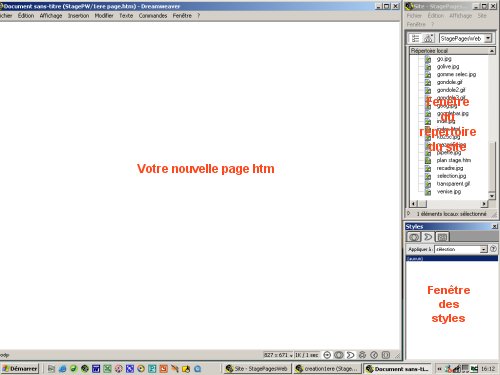Click the venise.jpg image file icon
This screenshot has width=500, height=375.
pos(428,192)
